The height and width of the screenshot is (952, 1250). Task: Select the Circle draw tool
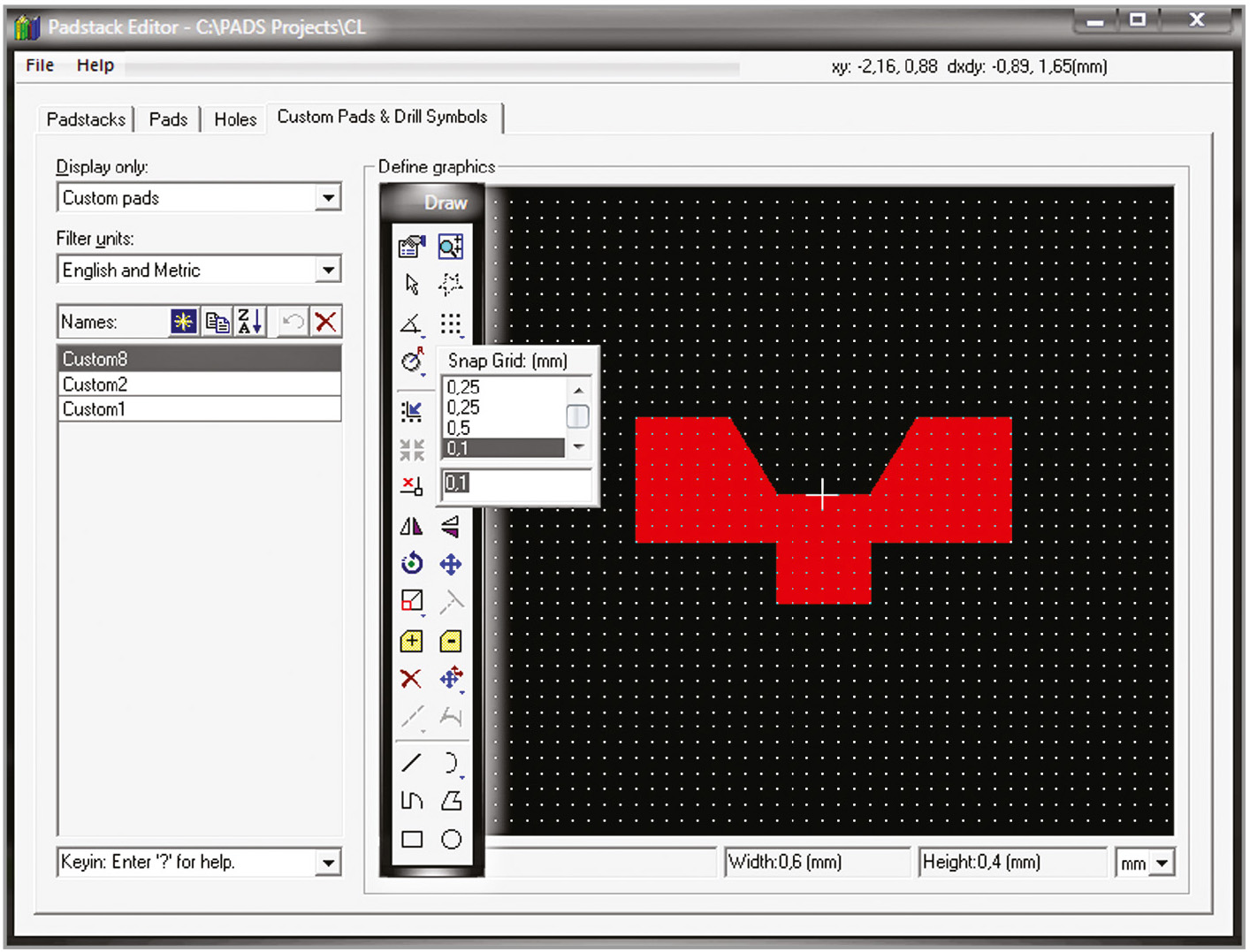pos(451,839)
